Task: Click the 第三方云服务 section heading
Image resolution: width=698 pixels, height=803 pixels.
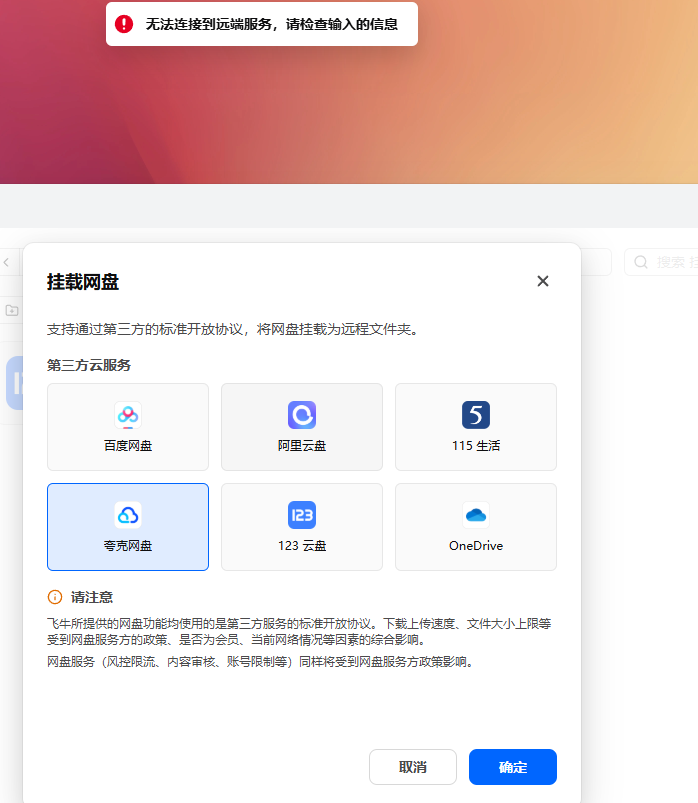Action: tap(89, 365)
